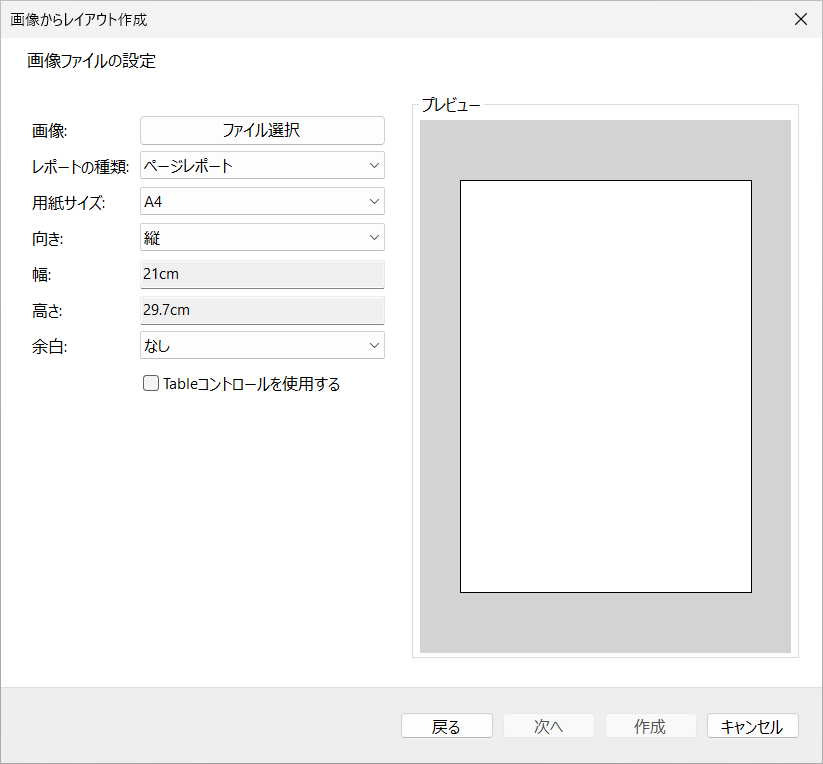The width and height of the screenshot is (823, 764).
Task: Click the 次へ button
Action: (x=548, y=726)
